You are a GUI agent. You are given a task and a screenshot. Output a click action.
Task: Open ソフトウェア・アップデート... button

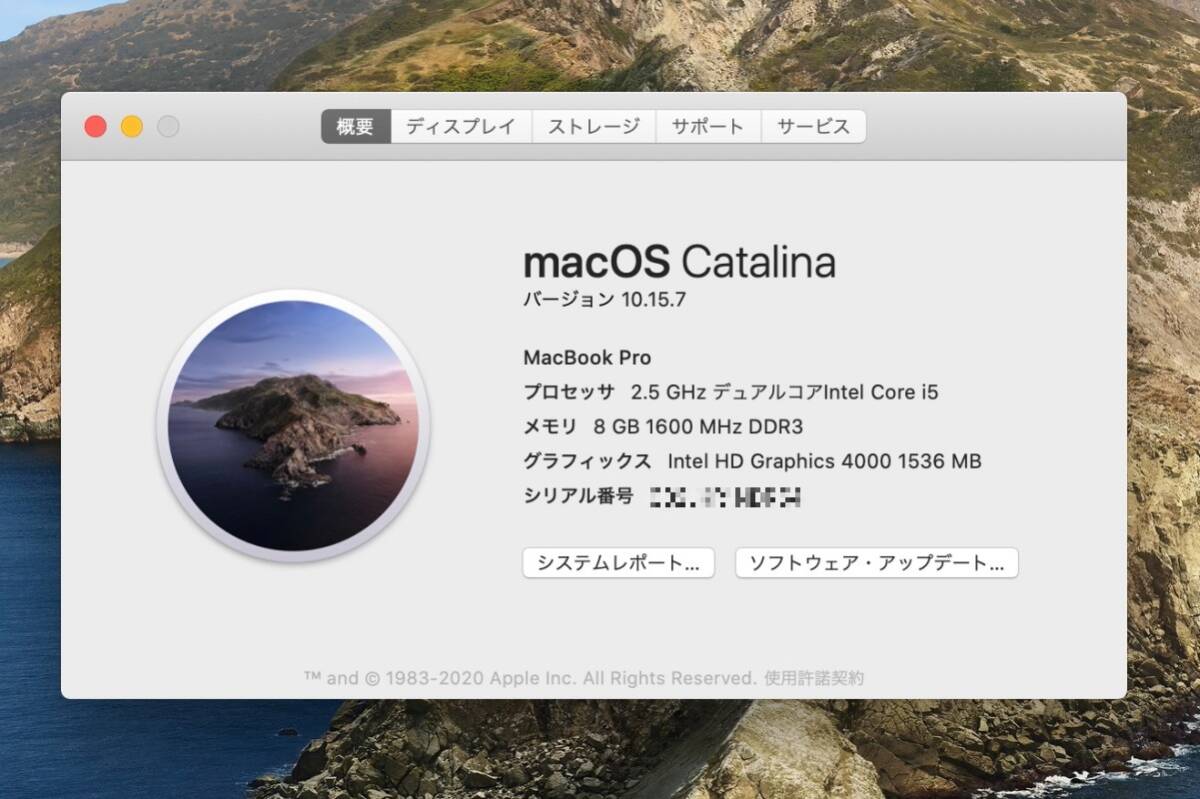pyautogui.click(x=877, y=563)
